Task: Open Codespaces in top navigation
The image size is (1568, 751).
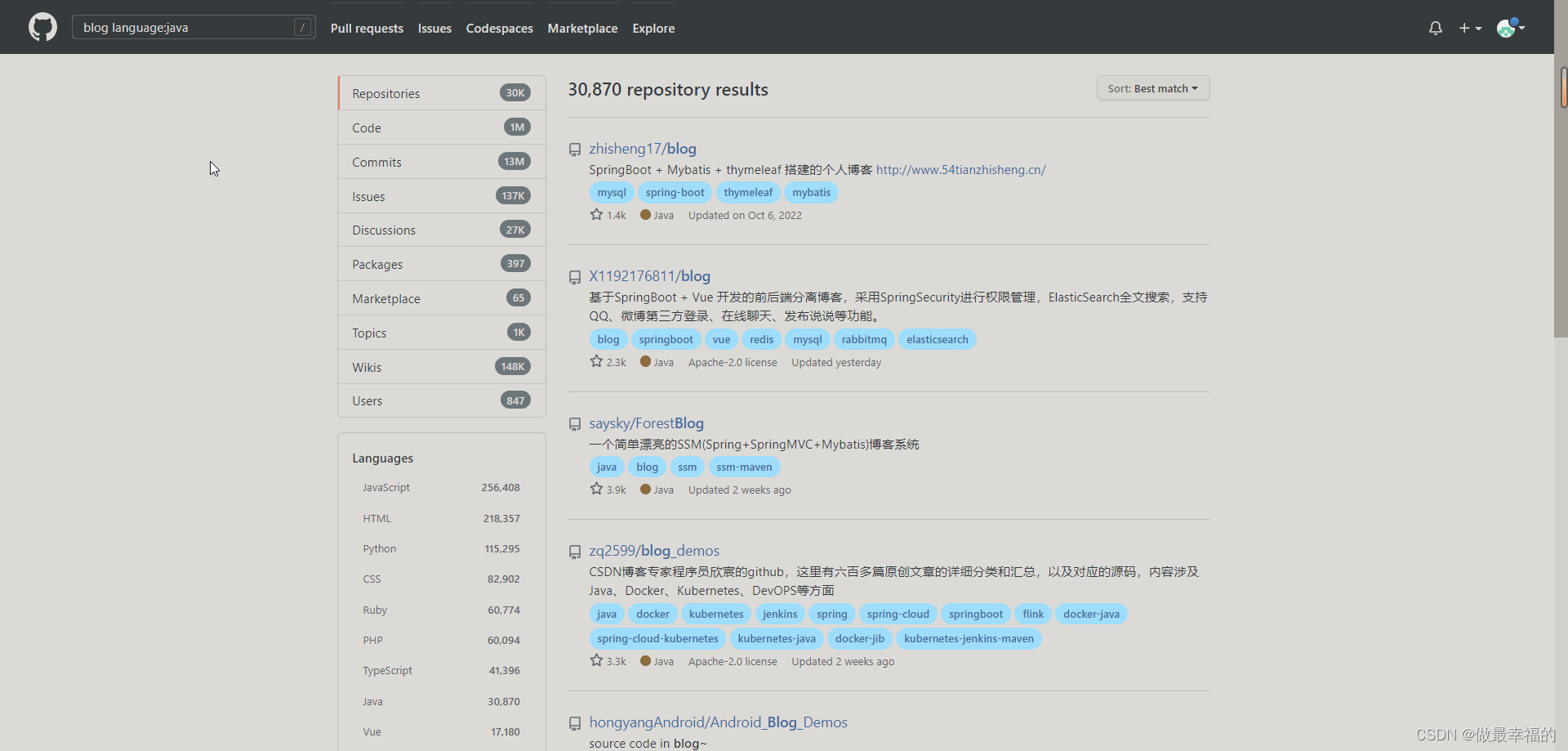Action: pyautogui.click(x=499, y=28)
